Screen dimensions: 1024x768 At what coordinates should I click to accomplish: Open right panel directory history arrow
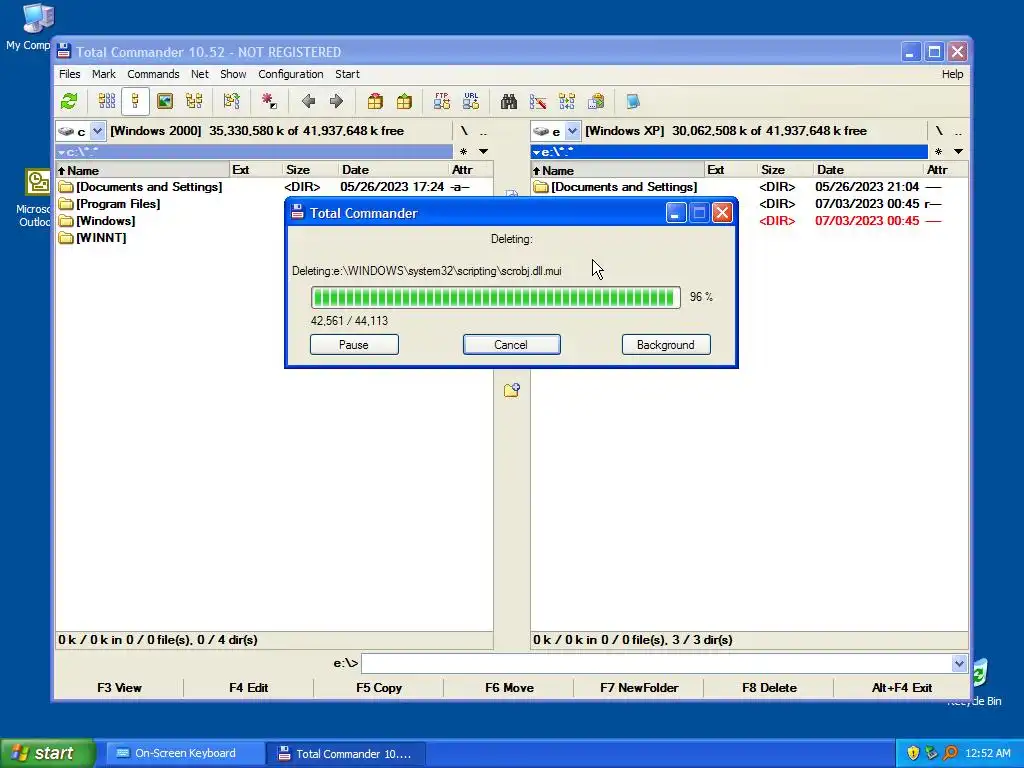click(x=958, y=152)
